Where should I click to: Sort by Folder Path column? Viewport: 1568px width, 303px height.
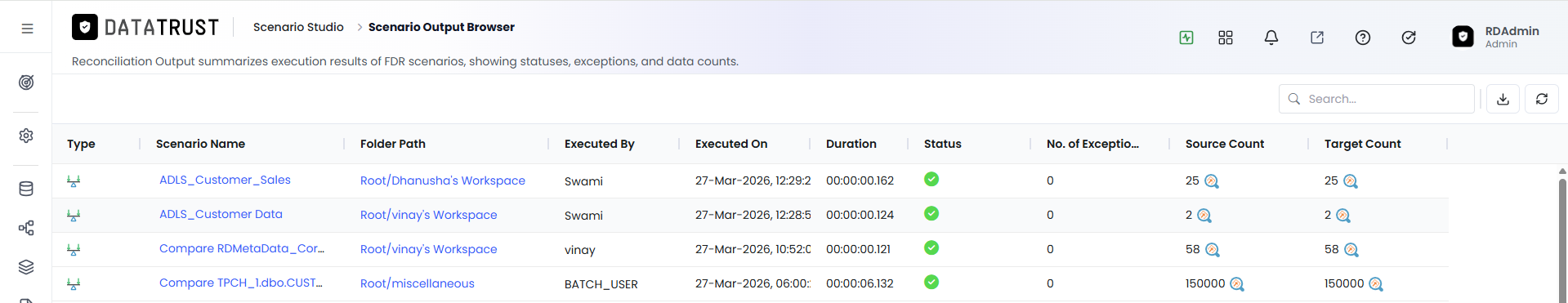[393, 144]
